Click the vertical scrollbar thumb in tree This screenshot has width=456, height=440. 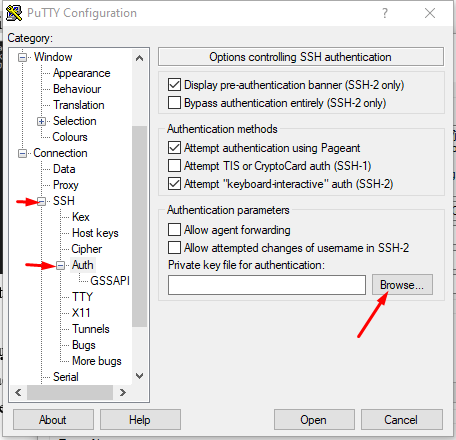click(x=140, y=226)
